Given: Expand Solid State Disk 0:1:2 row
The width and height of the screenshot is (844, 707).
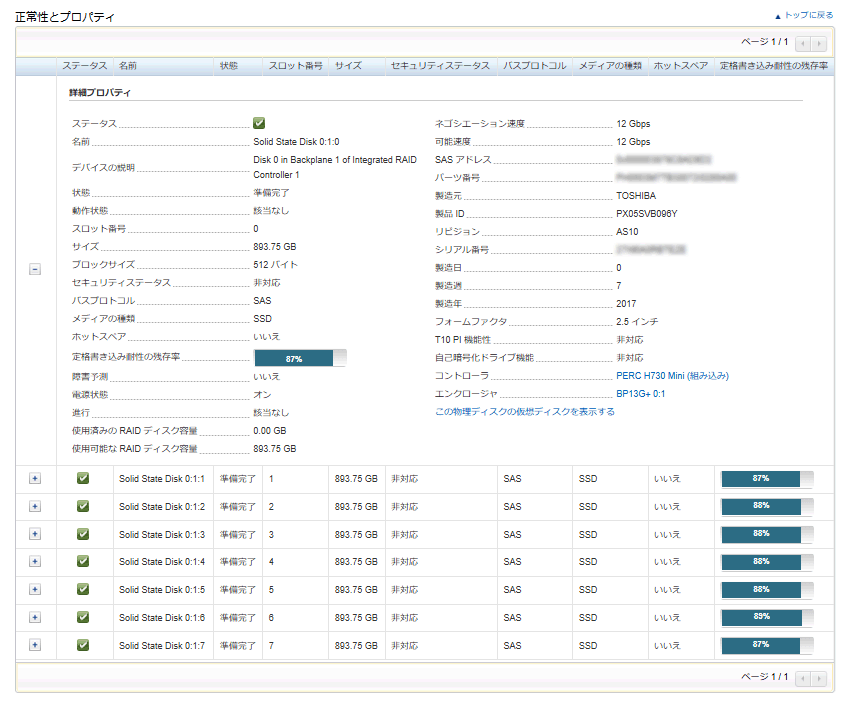Looking at the screenshot, I should [x=35, y=507].
